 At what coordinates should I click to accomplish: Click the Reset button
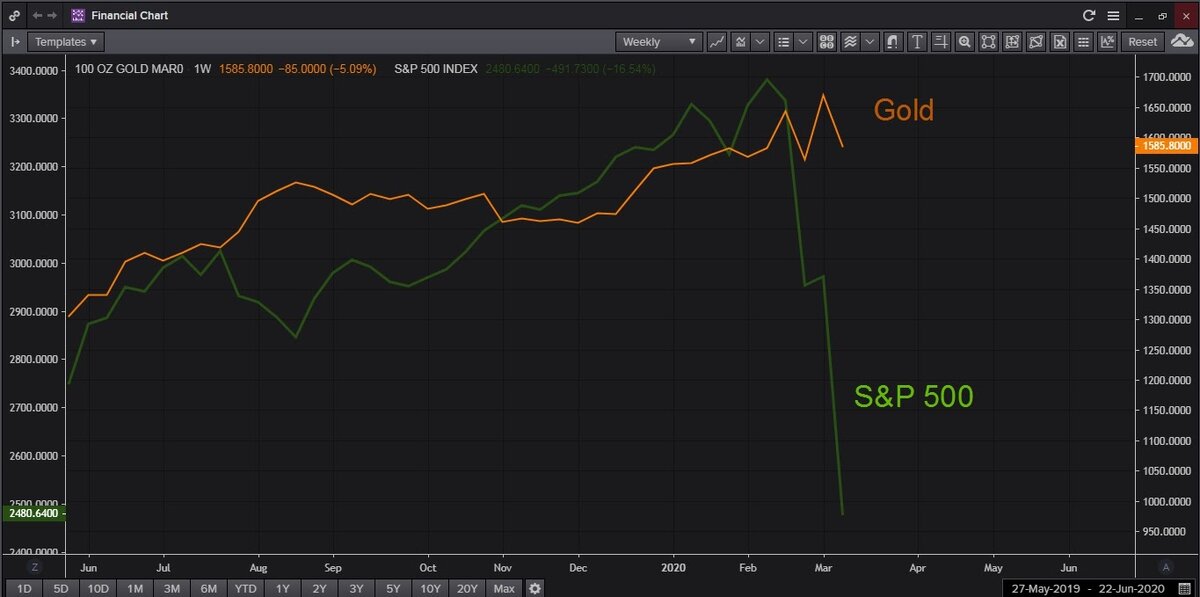(x=1141, y=41)
